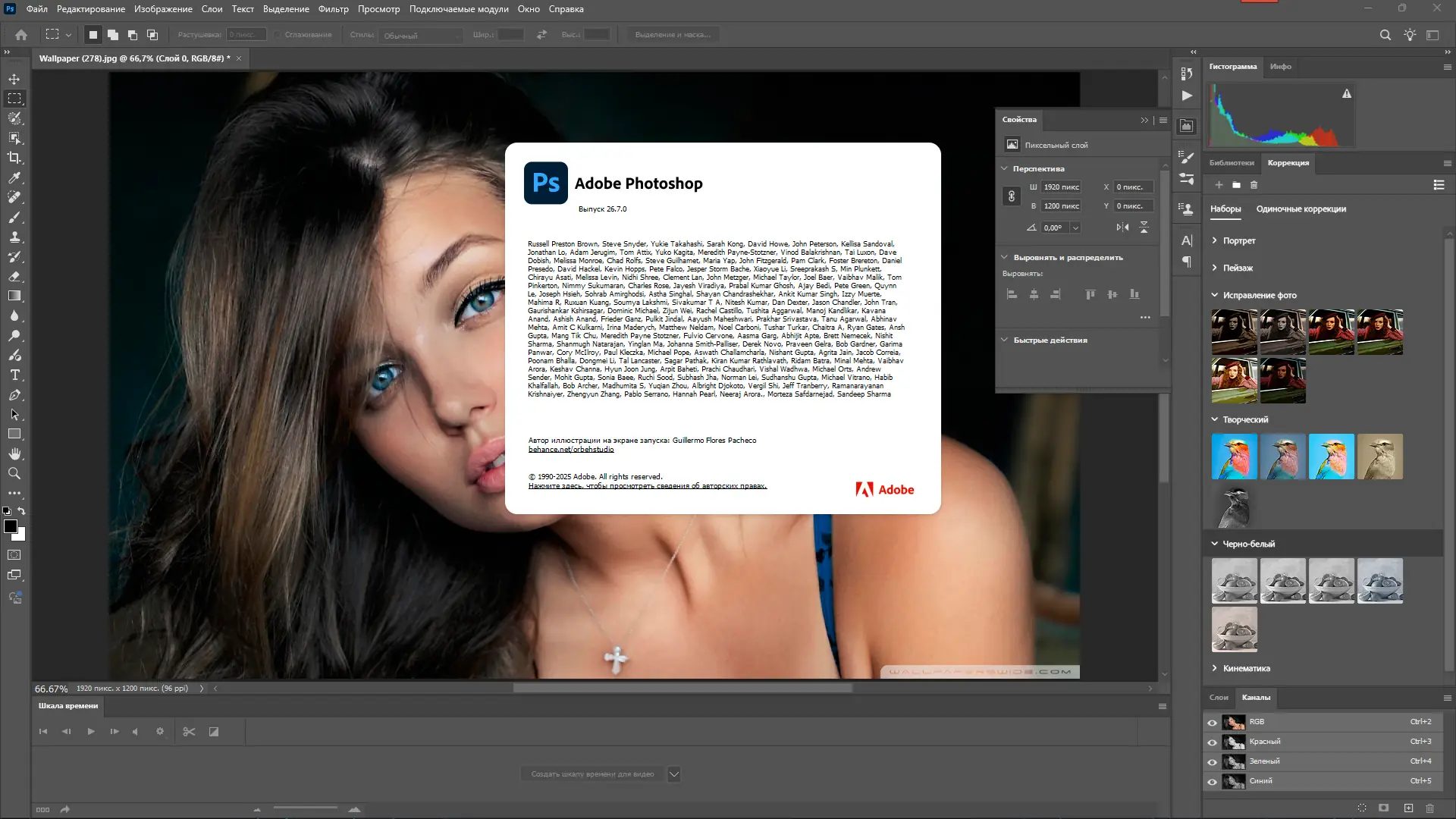This screenshot has height=819, width=1456.
Task: Click the first Творческий preset thumbnail
Action: tap(1234, 457)
